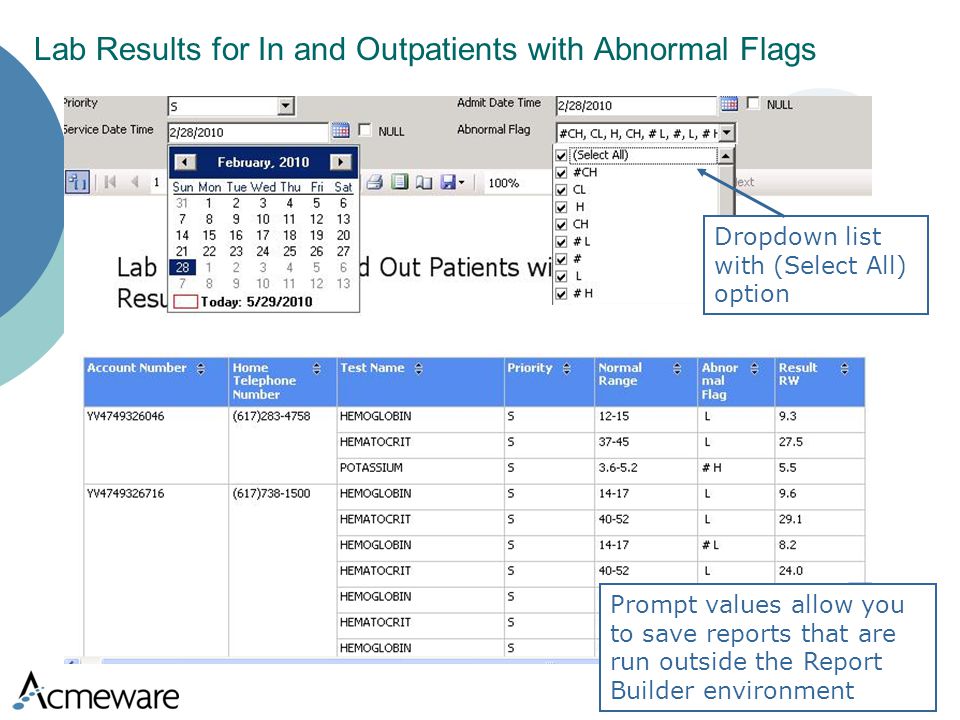Click phone number (617)738-1500
Screen dimensions: 960x720
coord(271,493)
